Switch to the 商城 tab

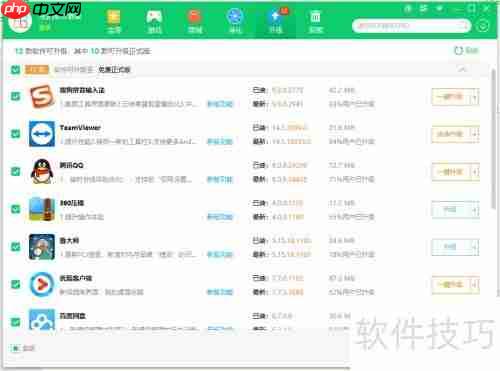point(195,21)
